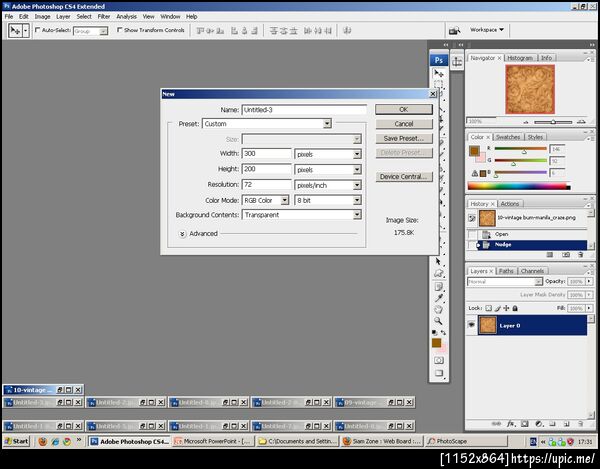Select the Zoom magnifier tool
Viewport: 600px width, 469px height.
pos(438,321)
